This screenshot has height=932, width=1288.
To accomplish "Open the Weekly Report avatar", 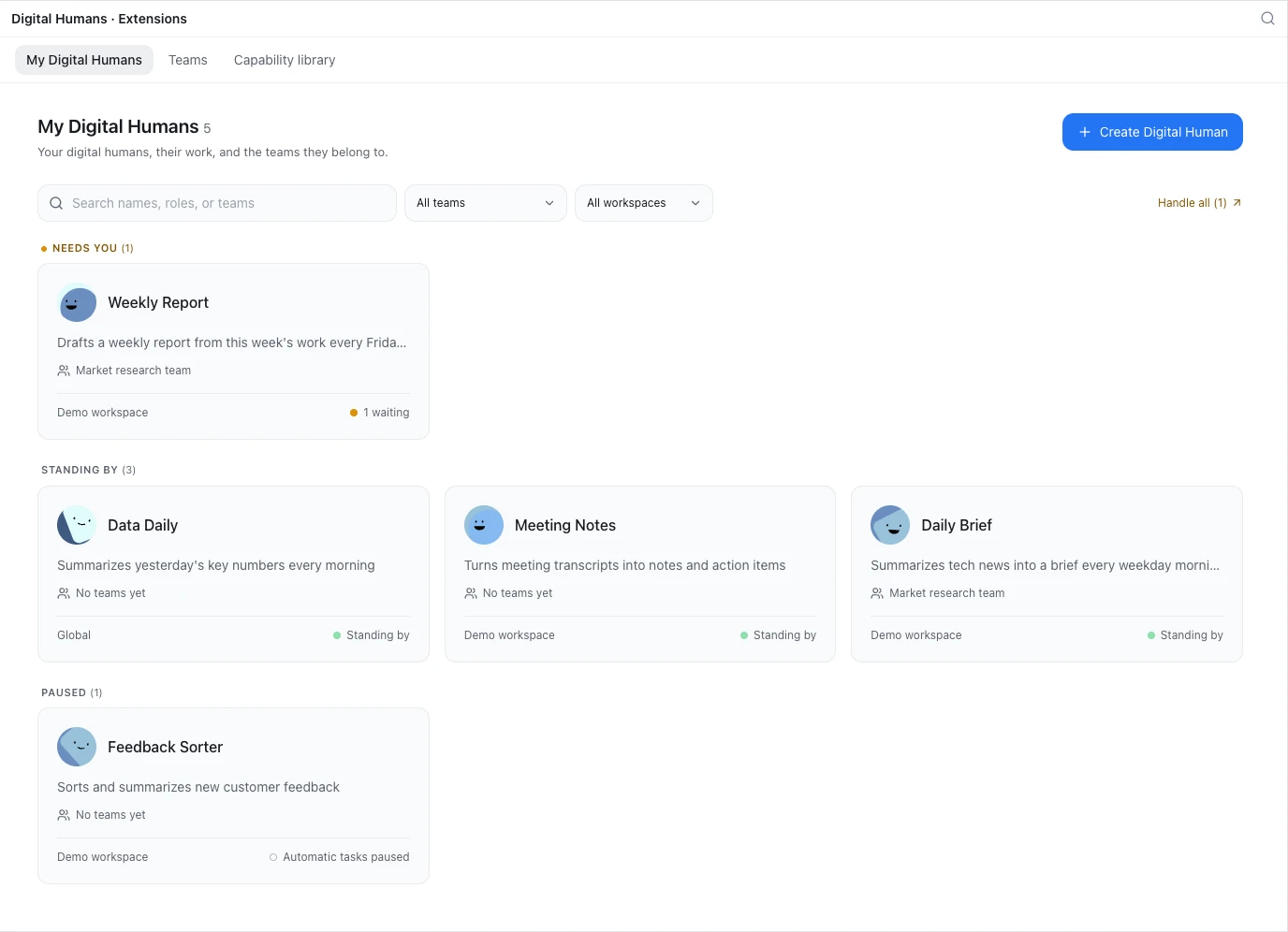I will pos(77,303).
